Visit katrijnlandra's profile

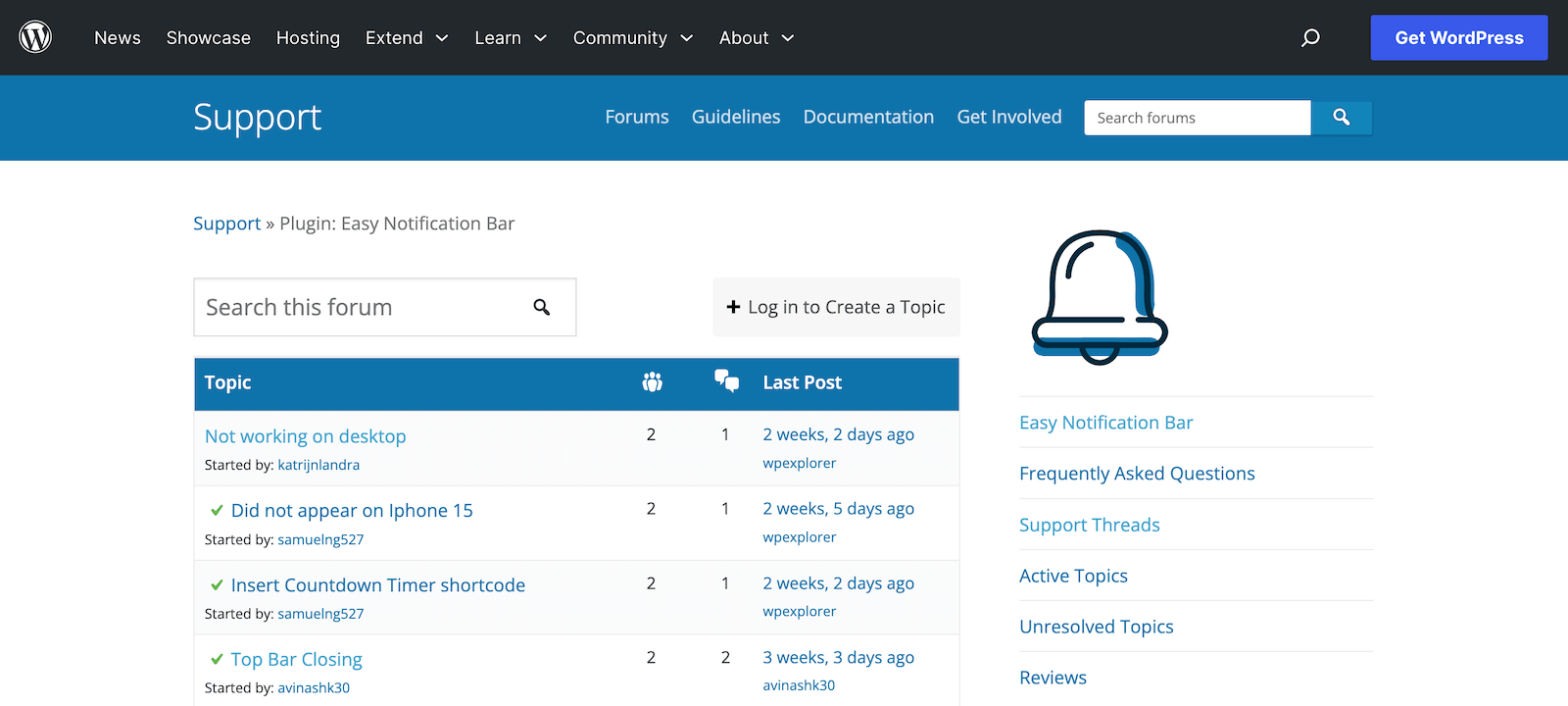(x=318, y=465)
